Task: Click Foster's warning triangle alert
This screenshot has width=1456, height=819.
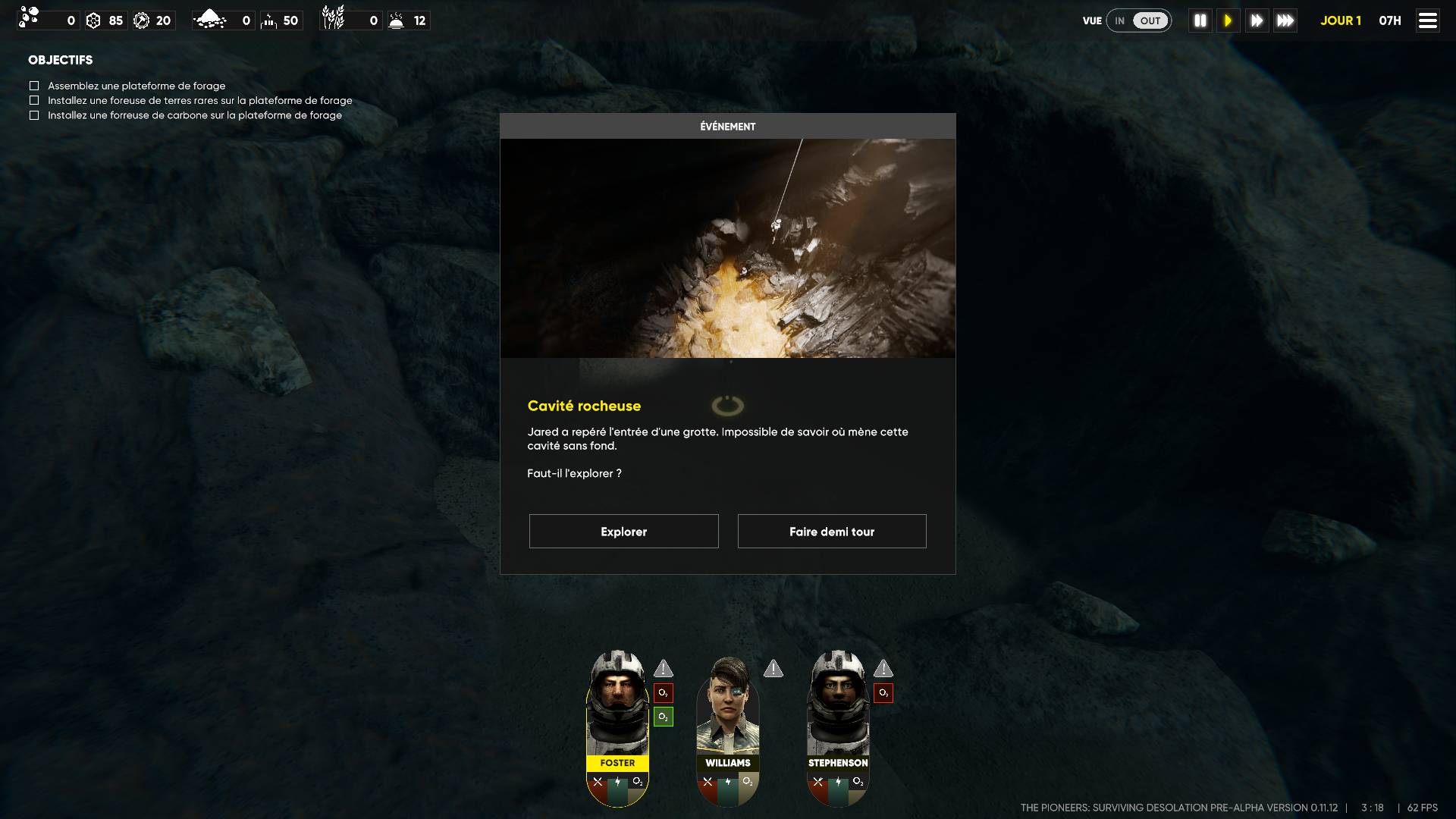Action: [x=664, y=668]
